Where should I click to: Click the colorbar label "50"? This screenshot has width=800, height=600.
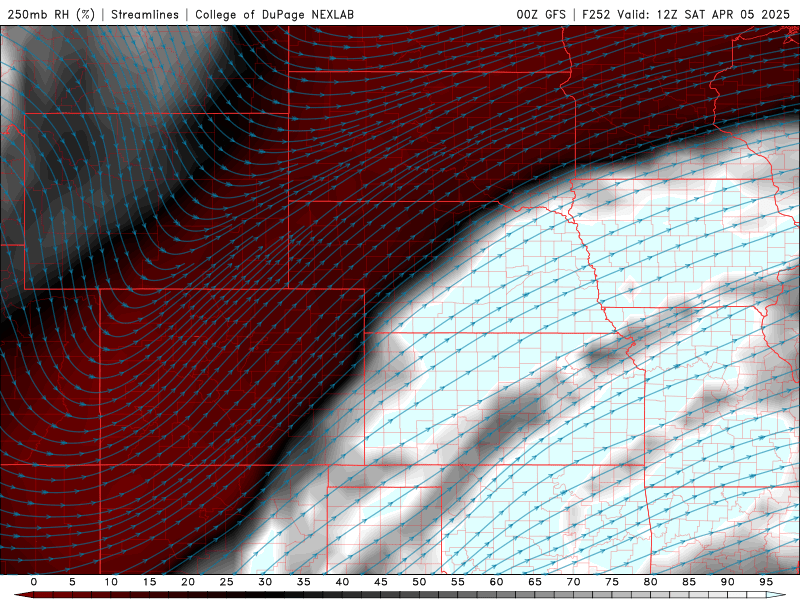419,582
